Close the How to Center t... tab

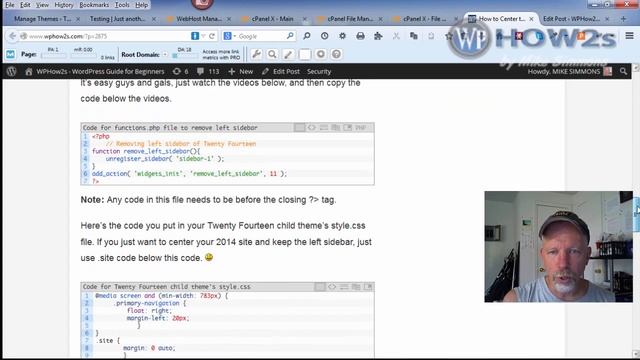(x=531, y=19)
